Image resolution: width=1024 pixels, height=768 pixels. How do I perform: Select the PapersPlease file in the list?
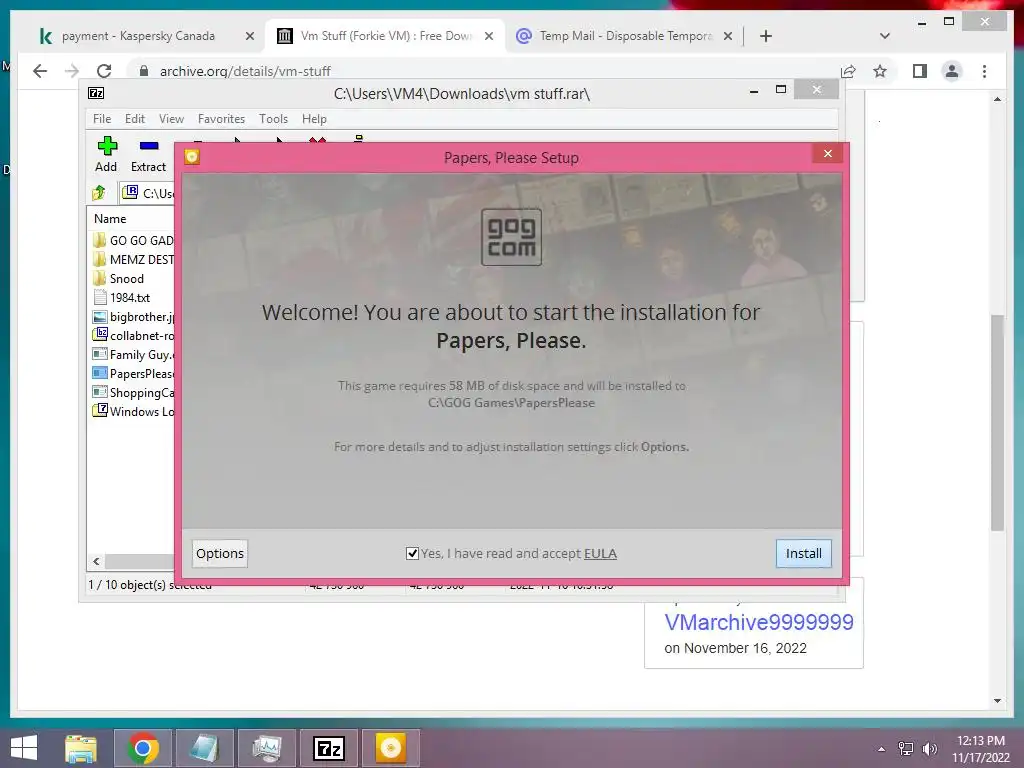133,374
